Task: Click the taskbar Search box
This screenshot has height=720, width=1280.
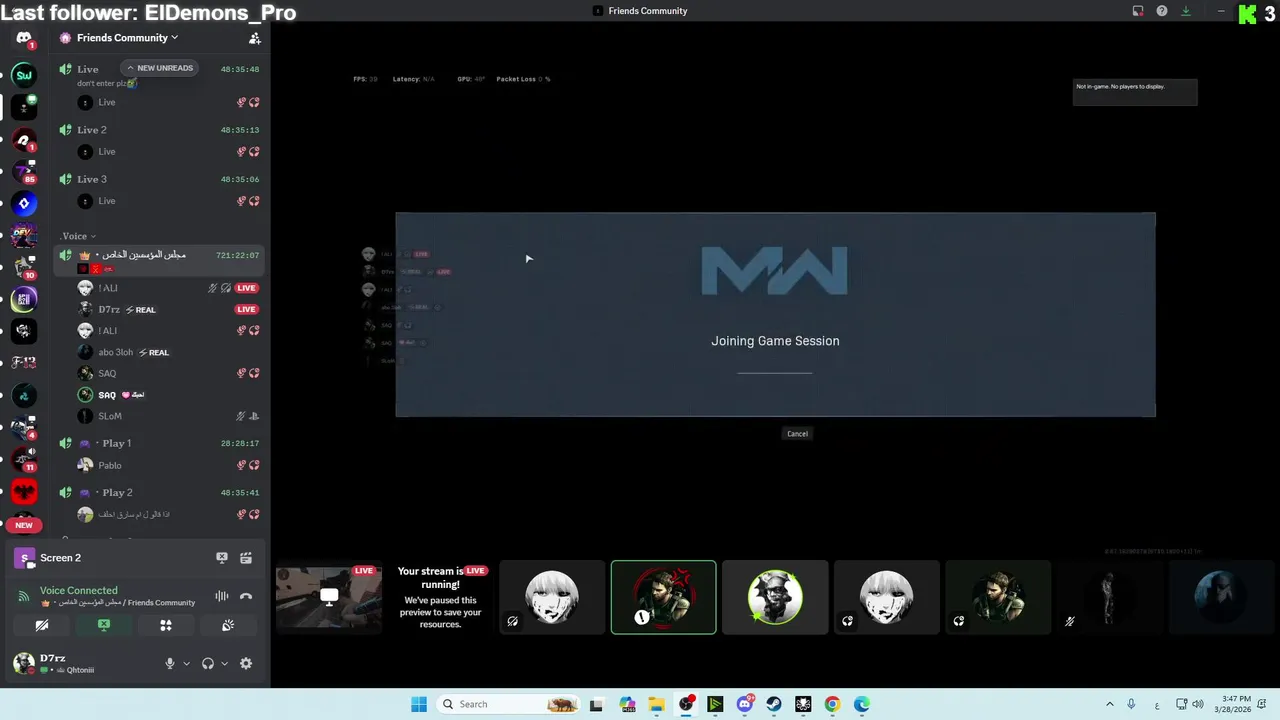Action: [x=509, y=704]
